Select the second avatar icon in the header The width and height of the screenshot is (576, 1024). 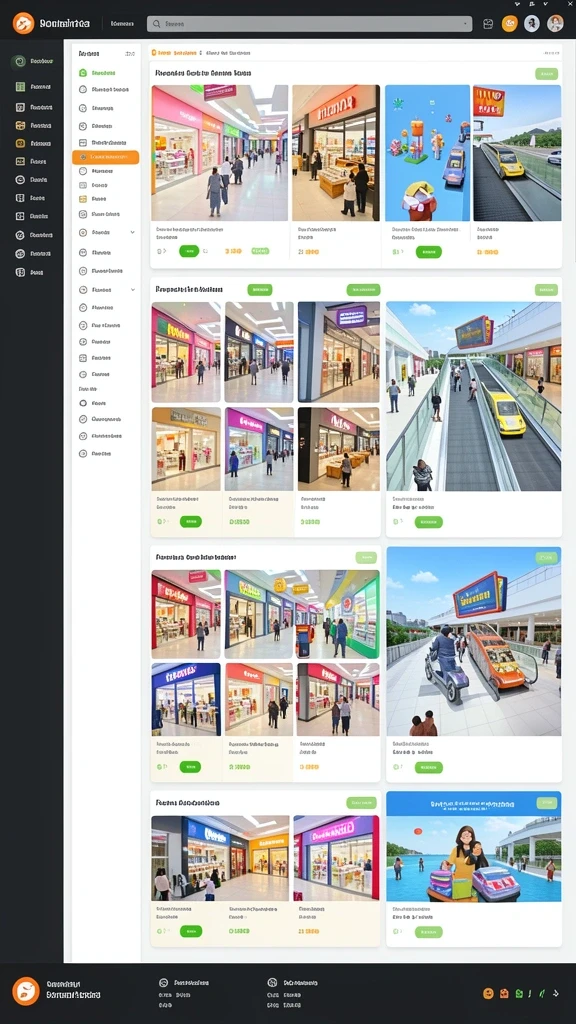pos(532,24)
